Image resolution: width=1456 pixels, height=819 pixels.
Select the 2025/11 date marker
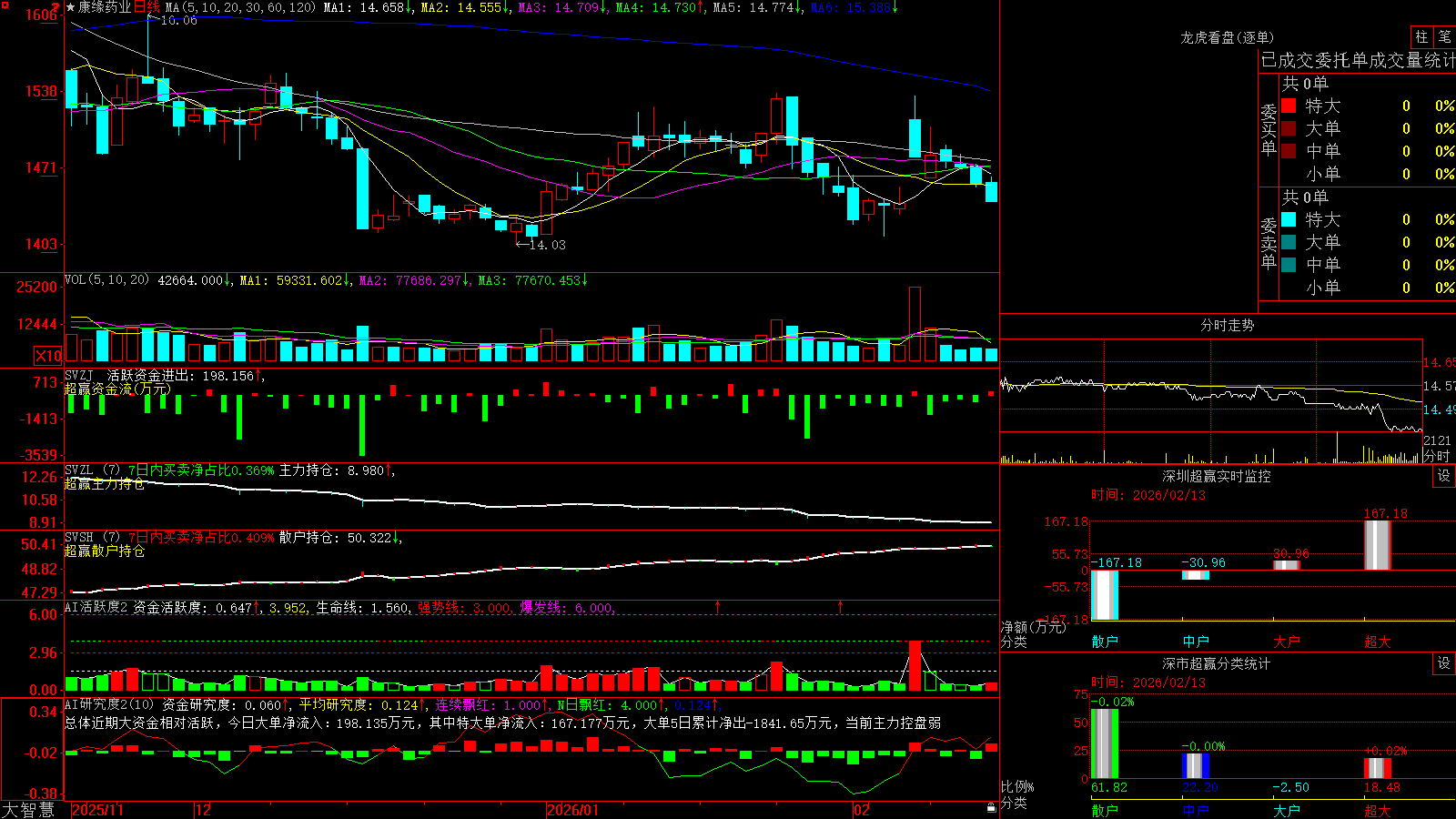coord(97,810)
